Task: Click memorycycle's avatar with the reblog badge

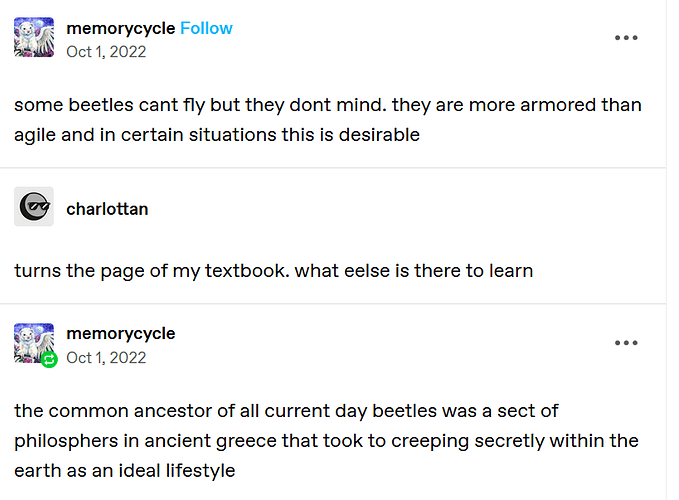Action: 34,343
